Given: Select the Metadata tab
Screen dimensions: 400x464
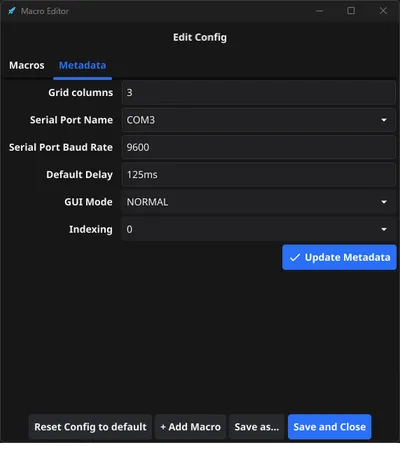Looking at the screenshot, I should click(82, 65).
